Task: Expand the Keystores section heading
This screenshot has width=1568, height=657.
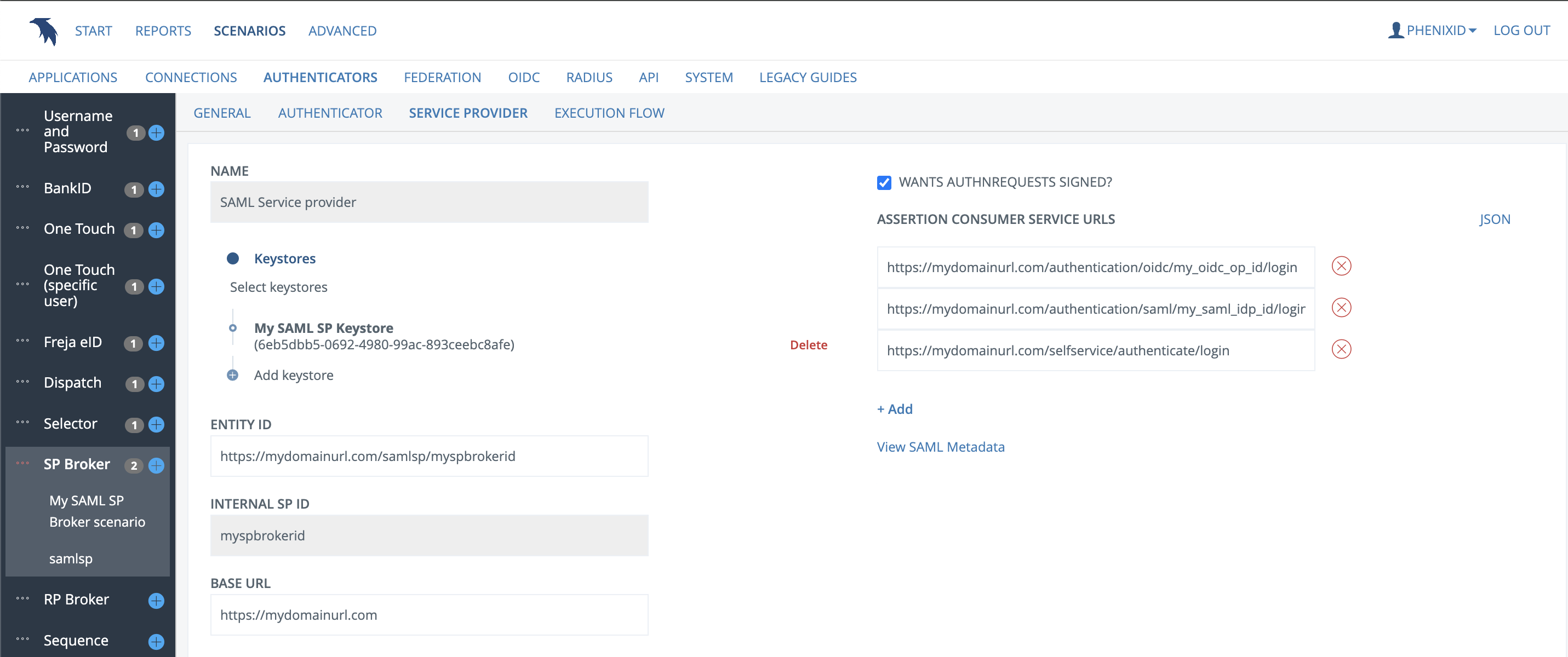Action: pos(284,258)
